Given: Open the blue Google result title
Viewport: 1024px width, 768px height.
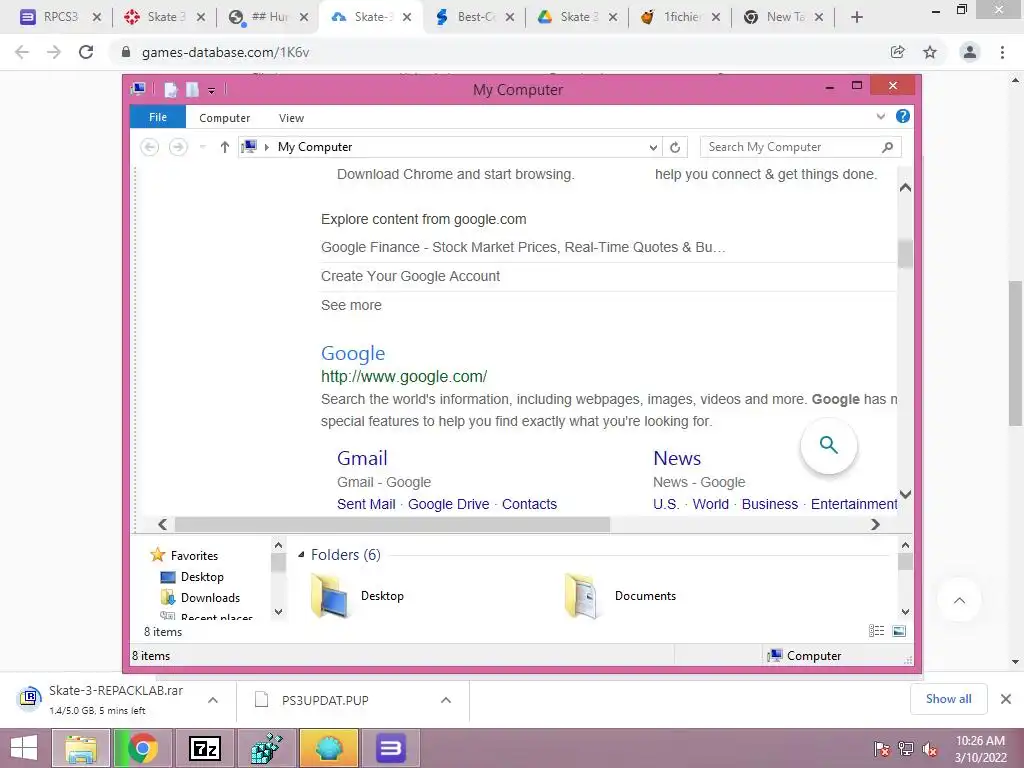Looking at the screenshot, I should click(x=353, y=353).
